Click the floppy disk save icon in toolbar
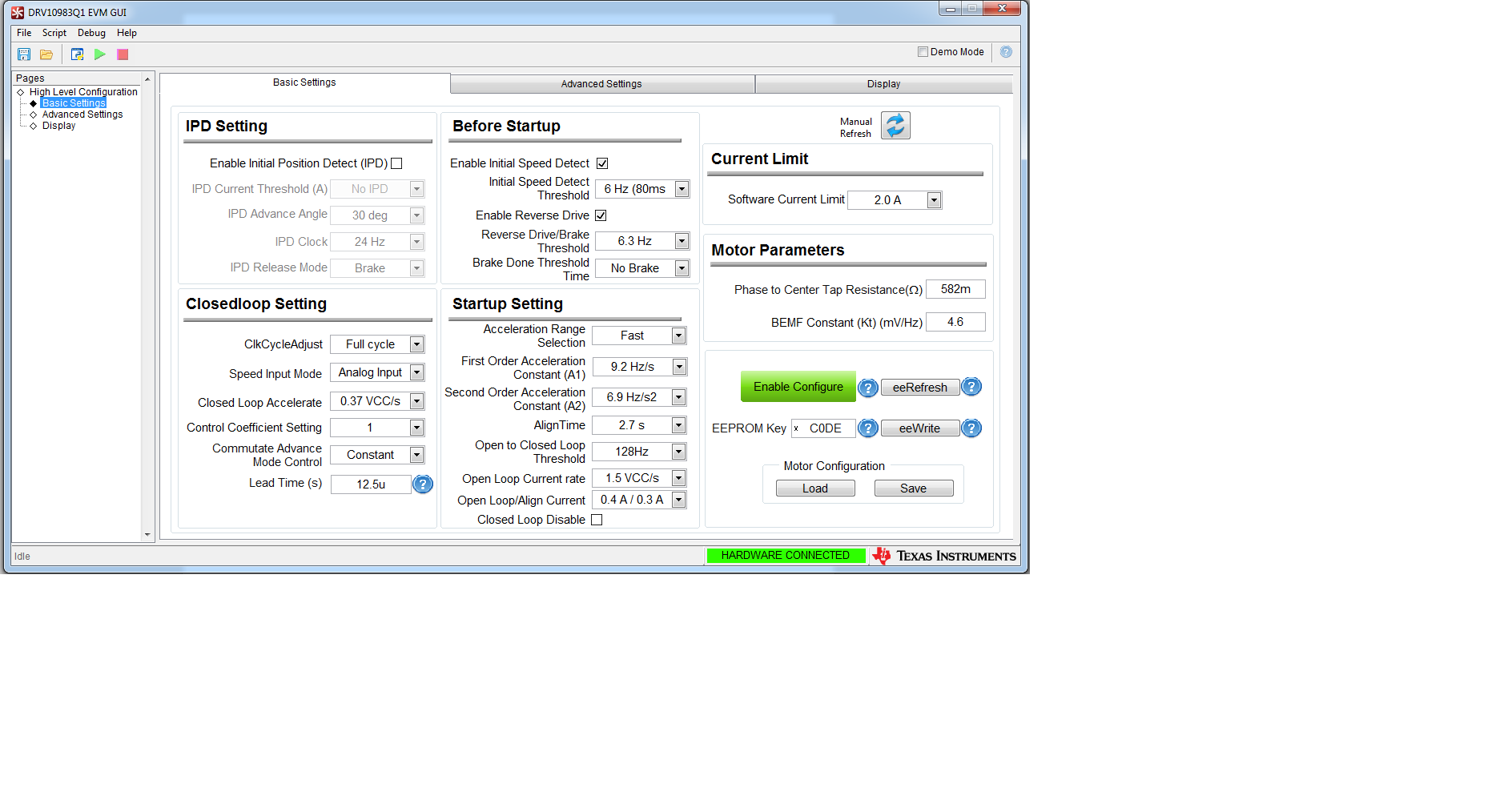The image size is (1504, 812). click(24, 54)
